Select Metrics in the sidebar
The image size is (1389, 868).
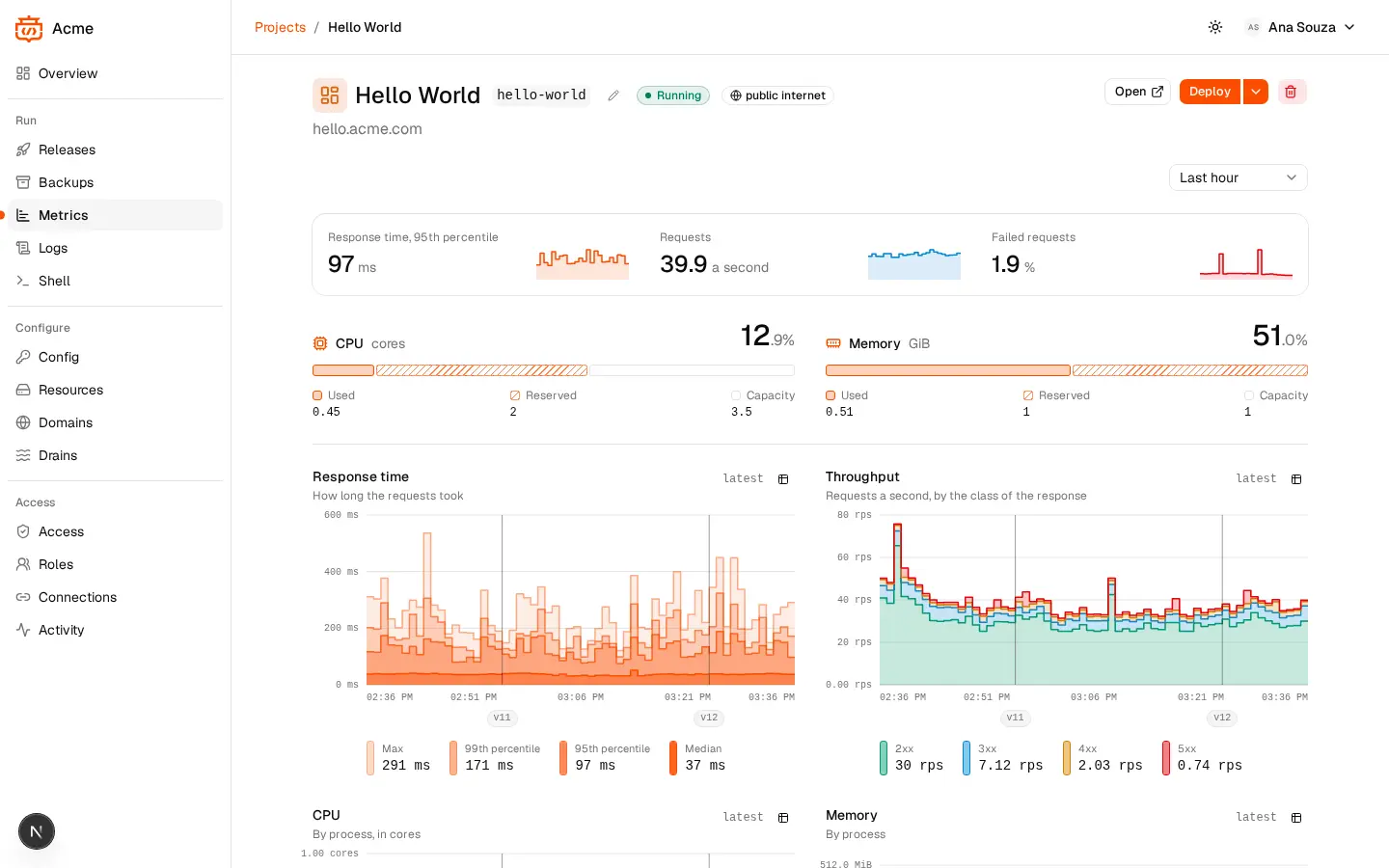click(x=116, y=215)
